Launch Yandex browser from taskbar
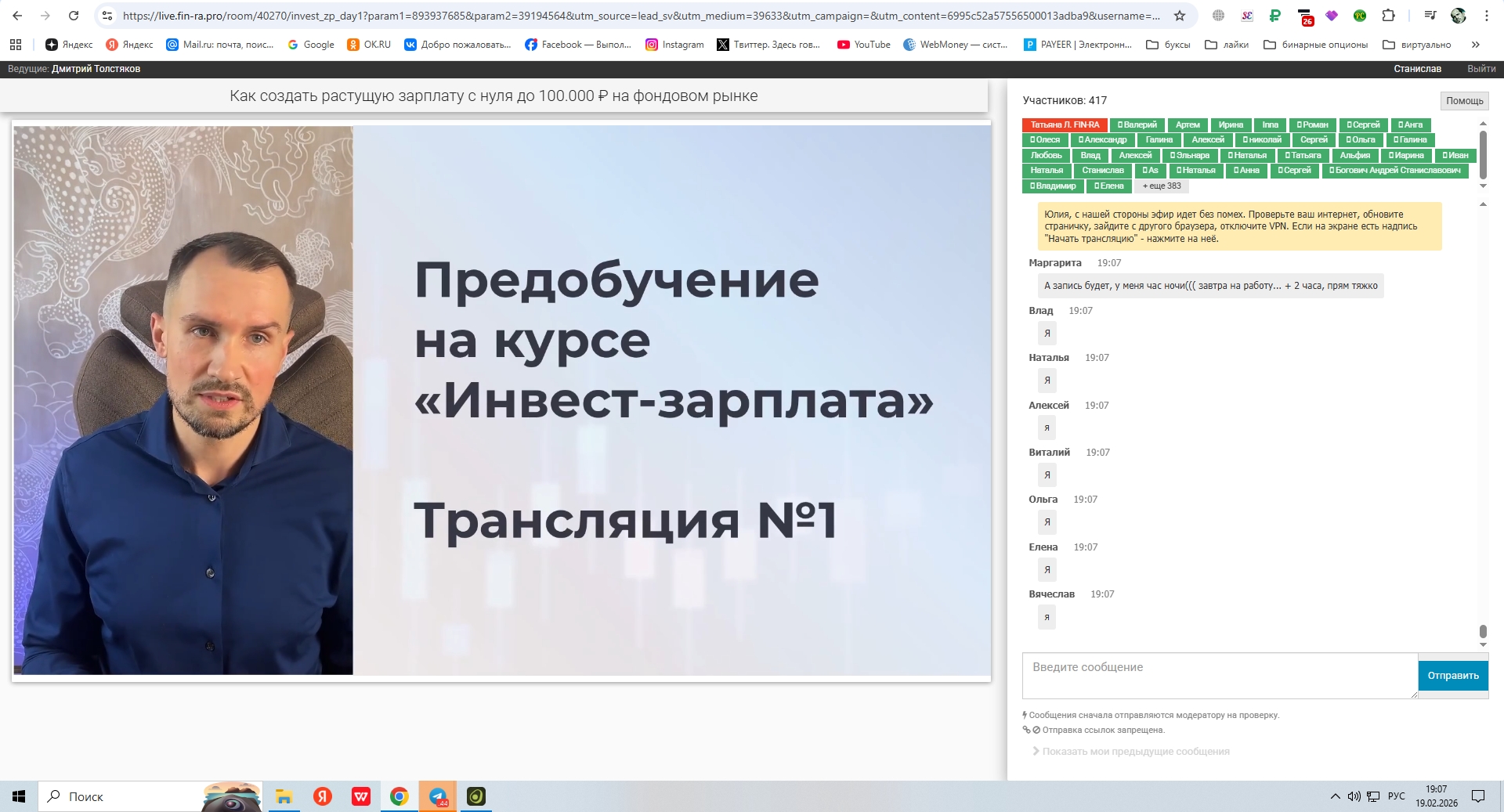The width and height of the screenshot is (1504, 812). (x=323, y=796)
